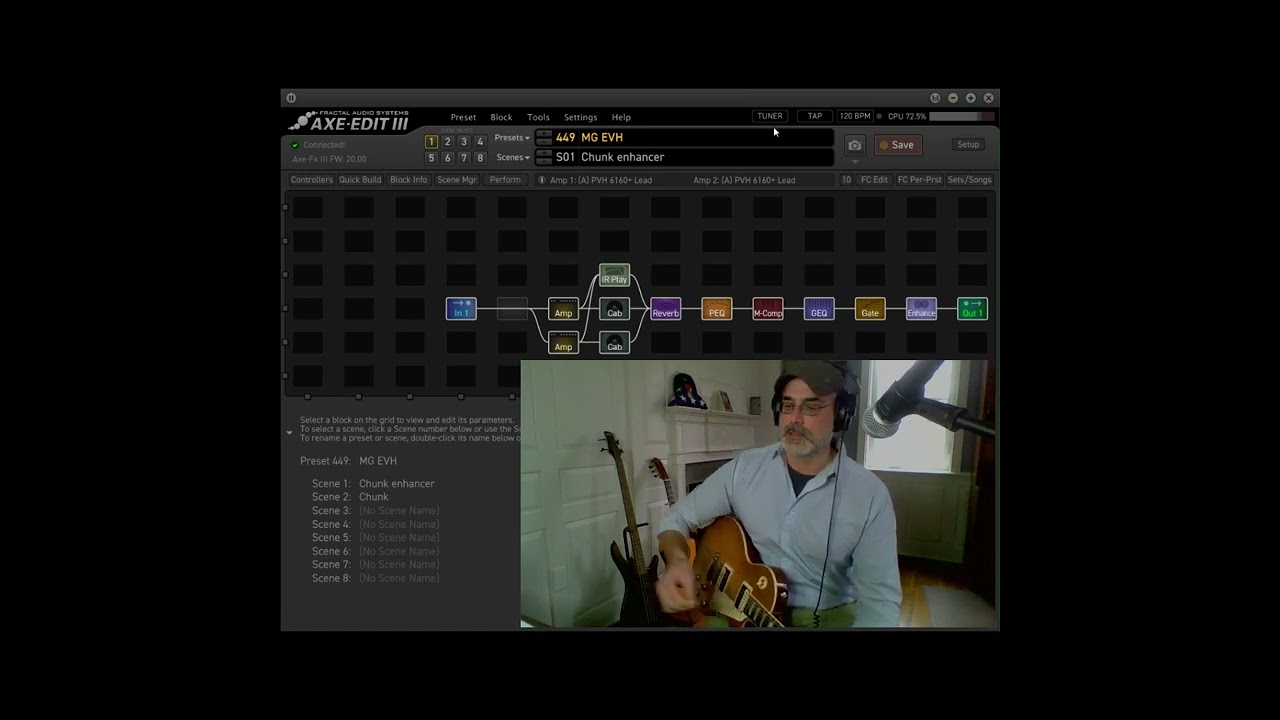Select the upper Cab block
Screen dimensions: 1280x720
(x=614, y=309)
